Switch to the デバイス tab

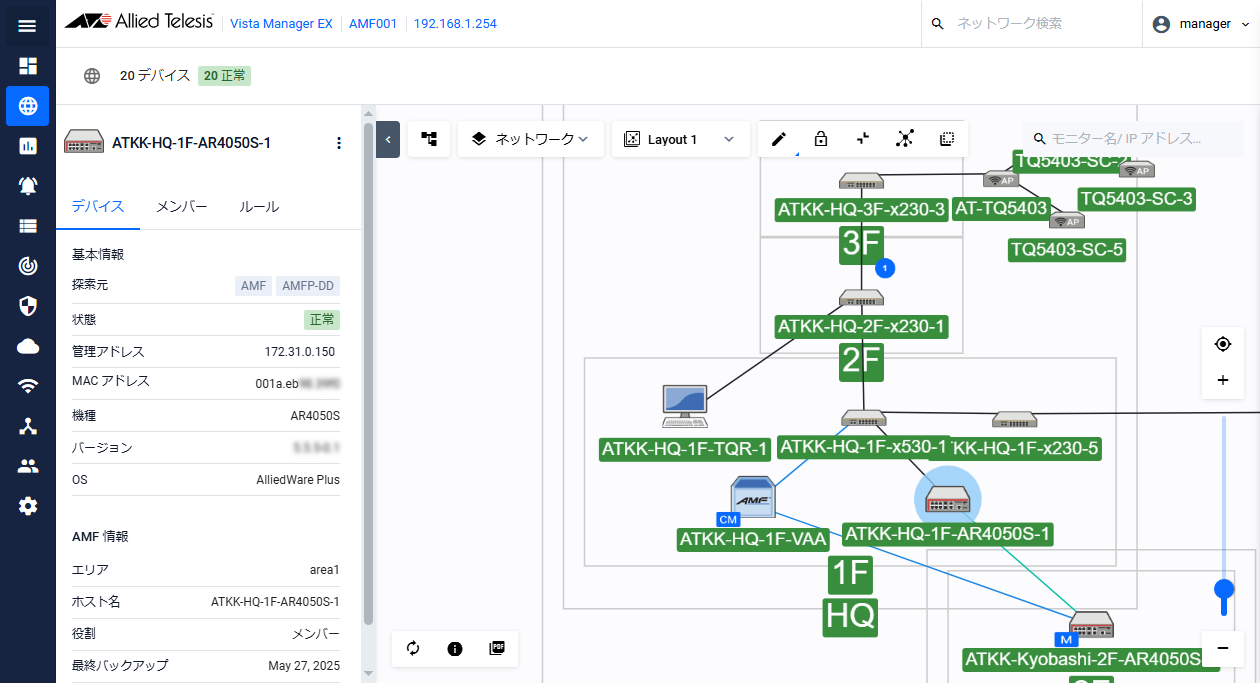click(x=98, y=207)
